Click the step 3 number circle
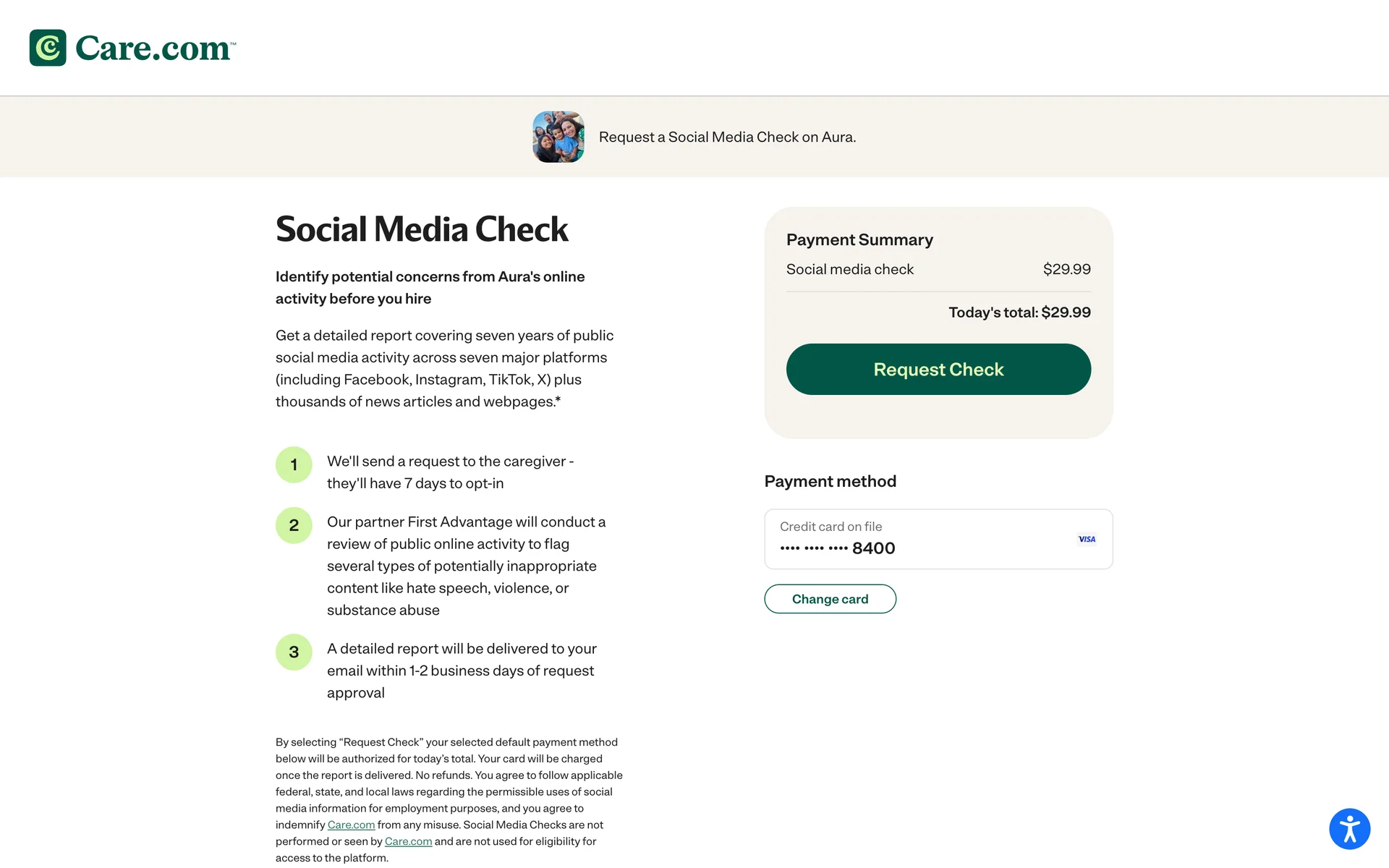The height and width of the screenshot is (868, 1389). coord(294,652)
